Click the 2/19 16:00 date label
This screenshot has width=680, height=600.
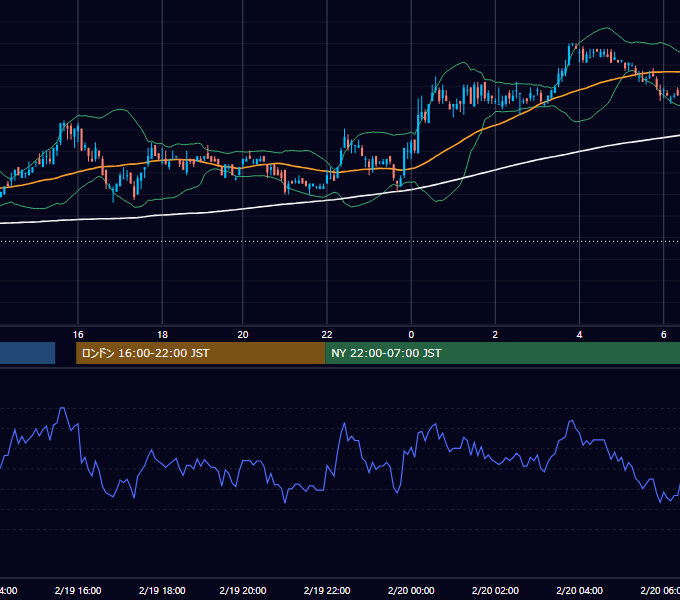78,590
